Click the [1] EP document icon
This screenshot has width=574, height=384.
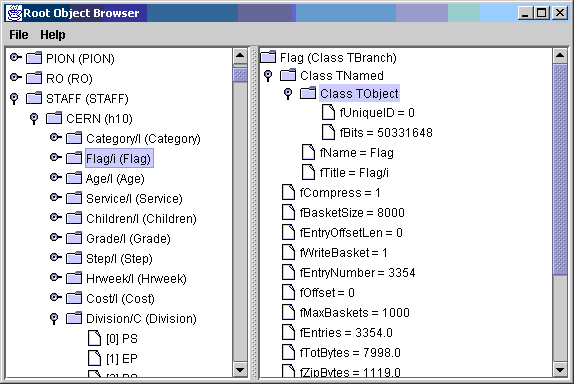click(x=94, y=358)
